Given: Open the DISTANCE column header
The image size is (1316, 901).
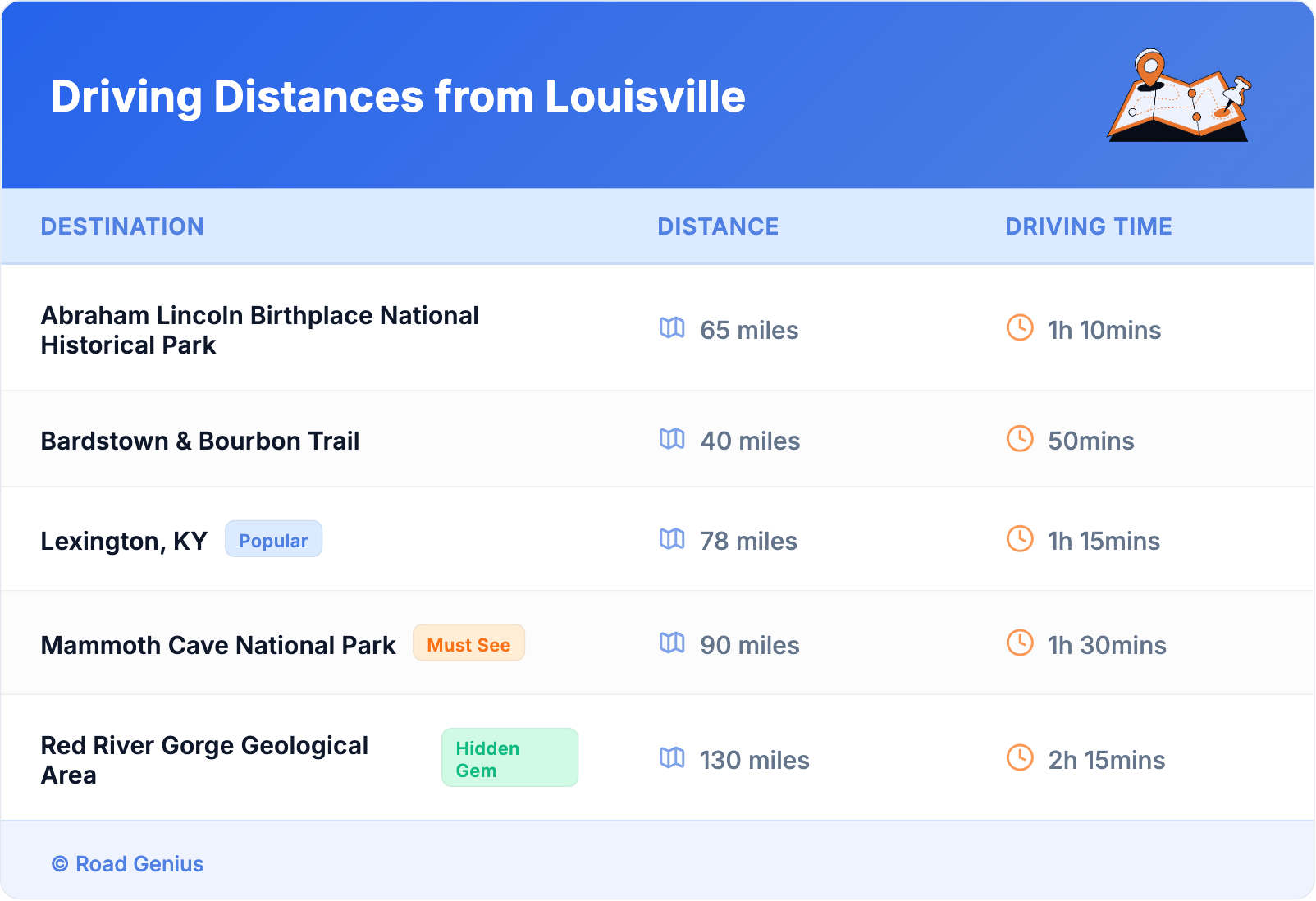Looking at the screenshot, I should [x=718, y=226].
